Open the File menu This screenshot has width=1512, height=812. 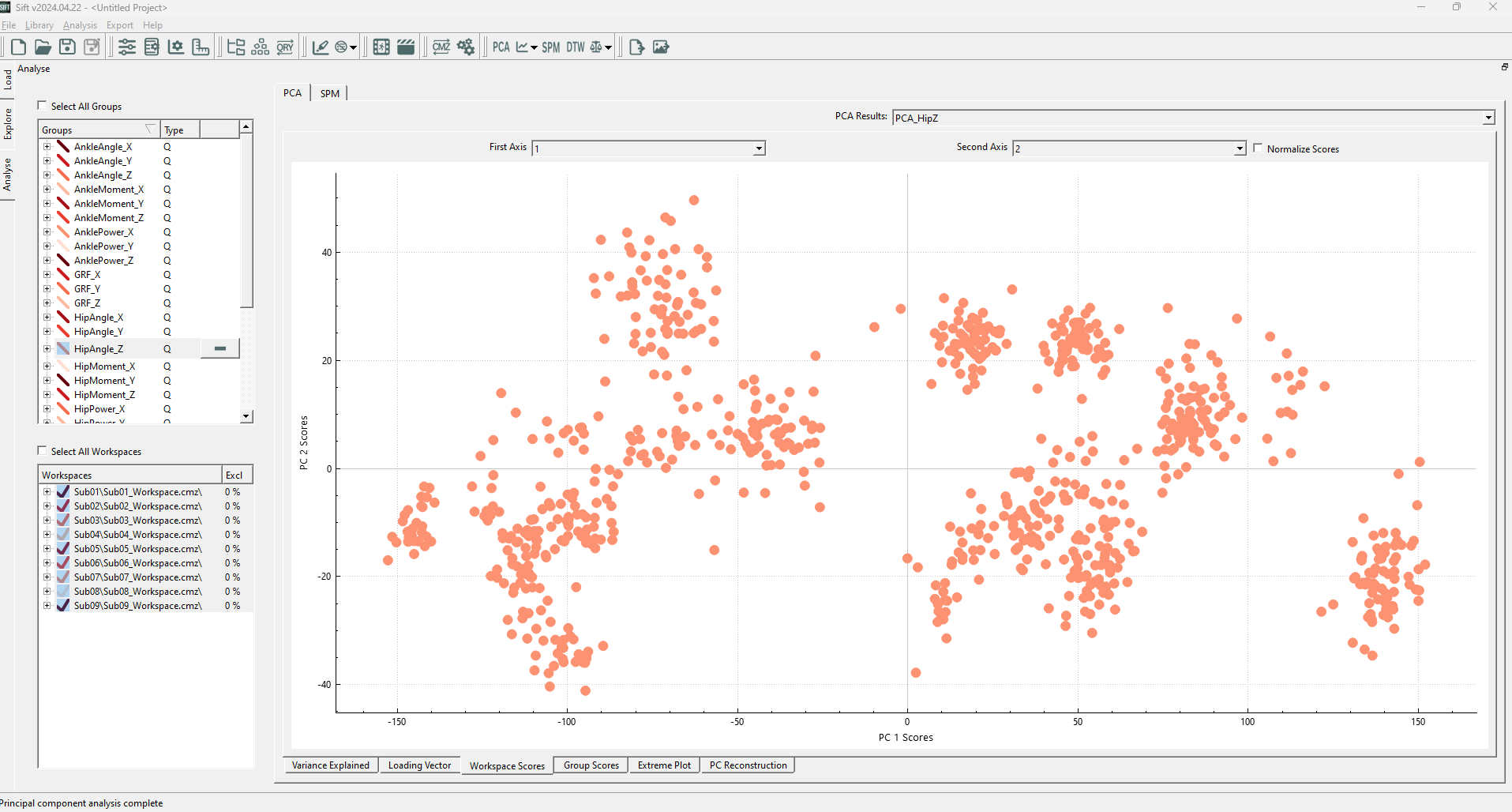[9, 25]
